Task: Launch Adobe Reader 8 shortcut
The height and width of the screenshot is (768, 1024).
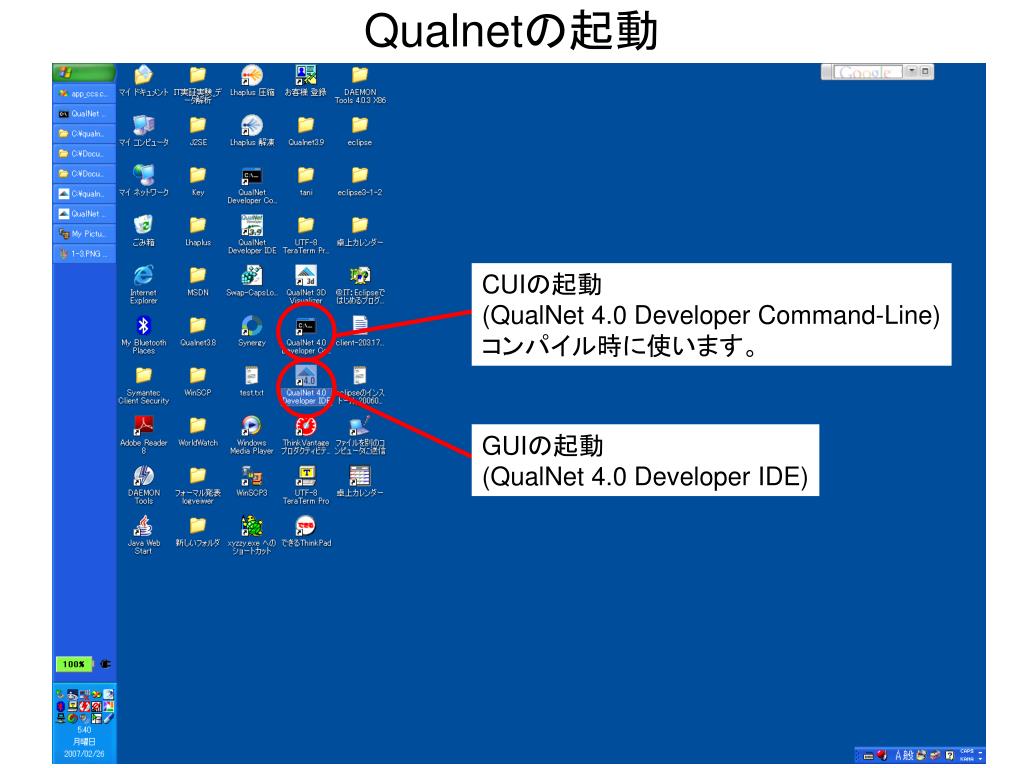Action: 144,435
